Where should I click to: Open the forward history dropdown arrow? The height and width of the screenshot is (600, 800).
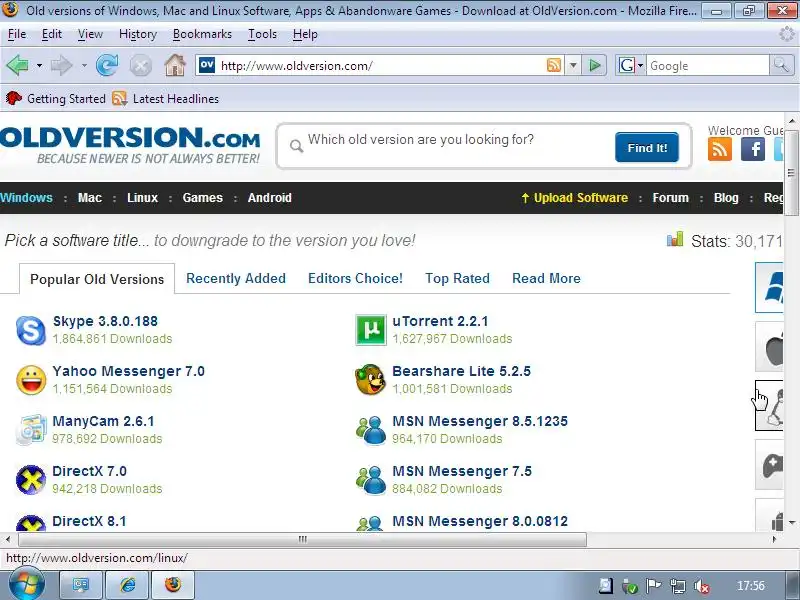84,66
